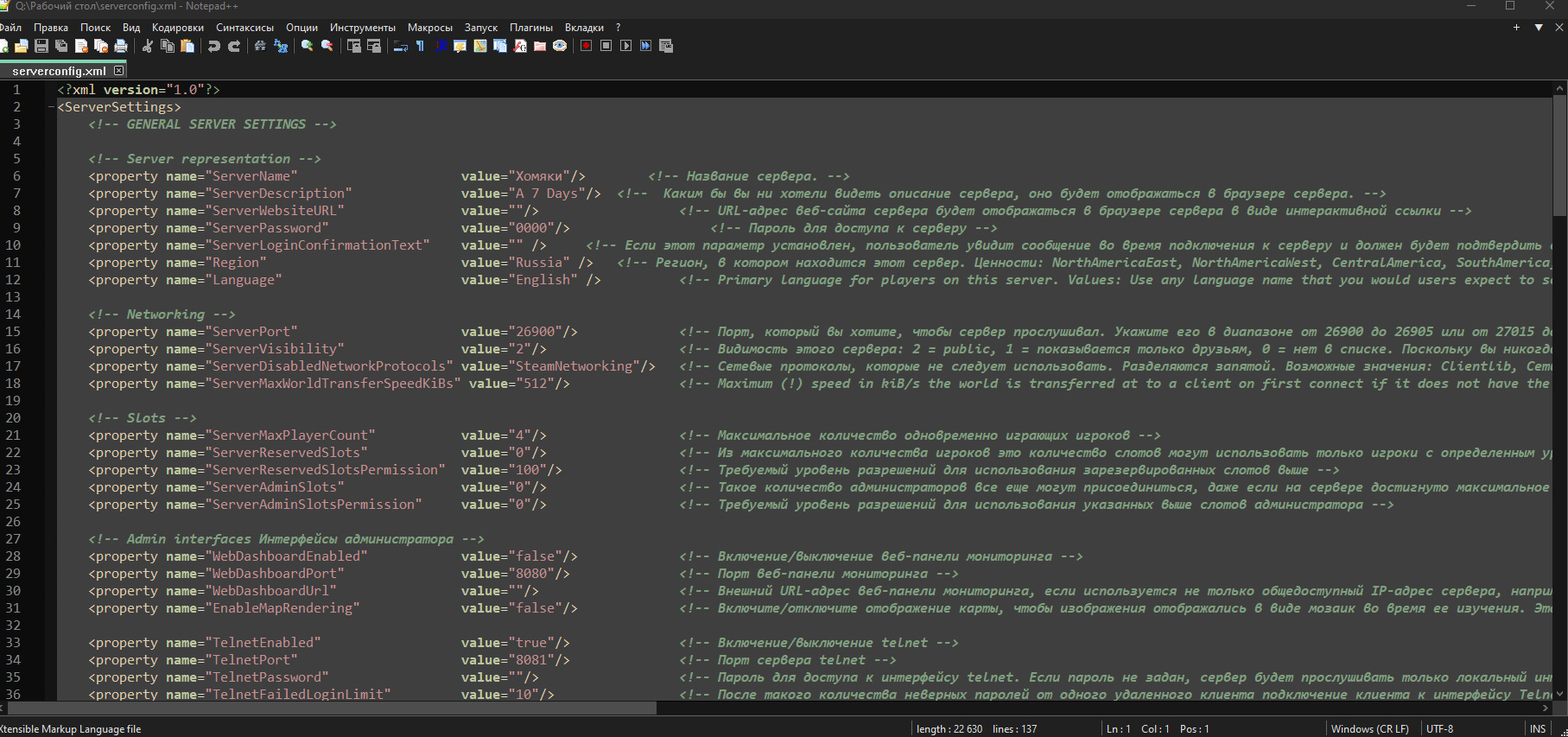
Task: Open the Replace dialog toolbar icon
Action: click(280, 46)
